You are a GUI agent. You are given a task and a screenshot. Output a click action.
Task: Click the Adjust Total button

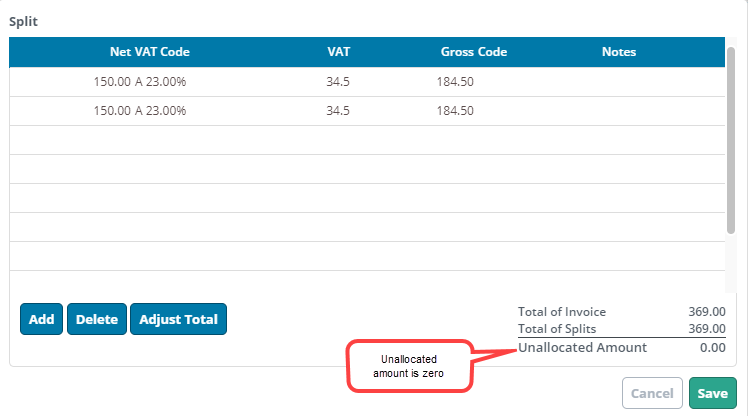click(x=178, y=319)
